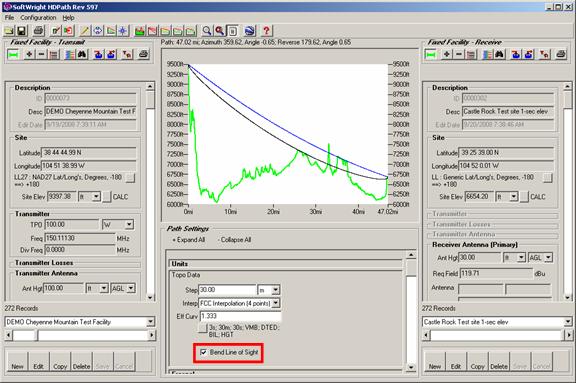Click the yellow pencil edit icon

(85, 31)
